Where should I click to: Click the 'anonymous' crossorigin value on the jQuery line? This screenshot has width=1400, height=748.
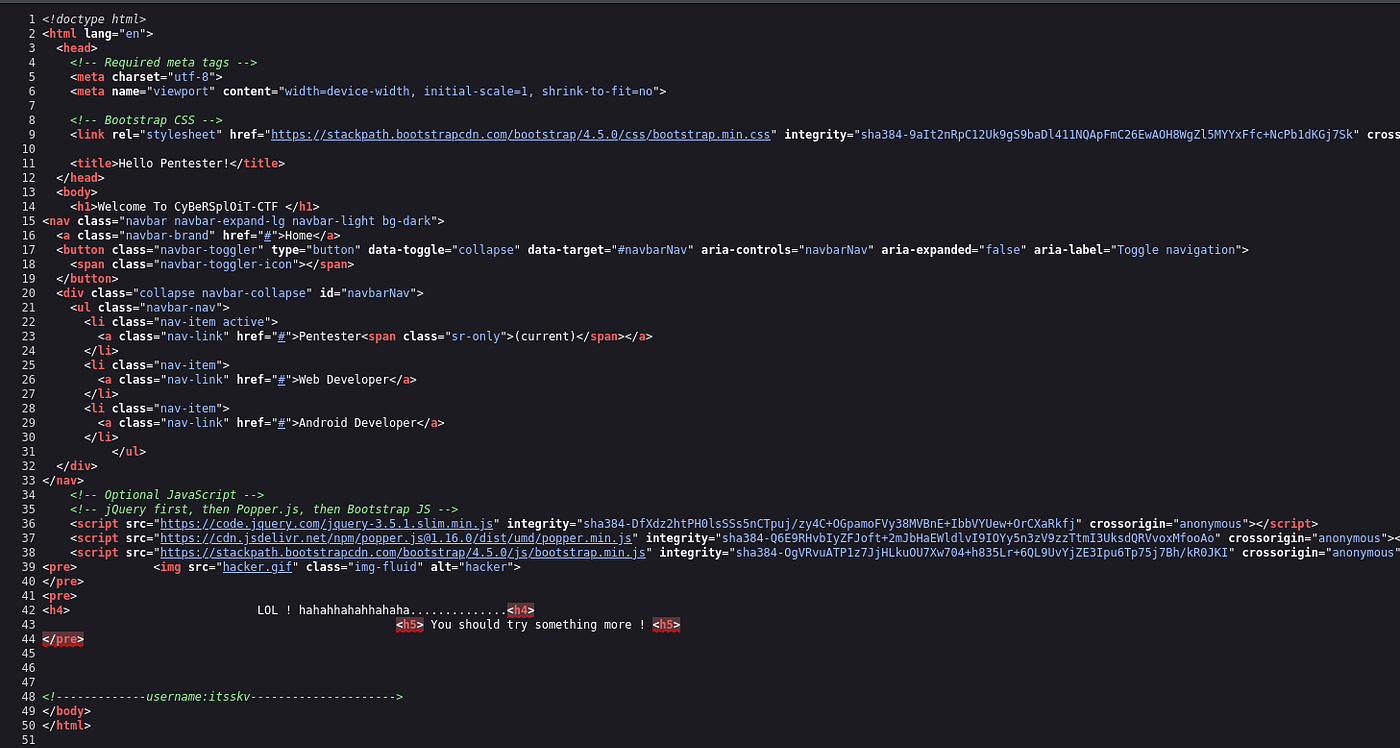(1211, 523)
